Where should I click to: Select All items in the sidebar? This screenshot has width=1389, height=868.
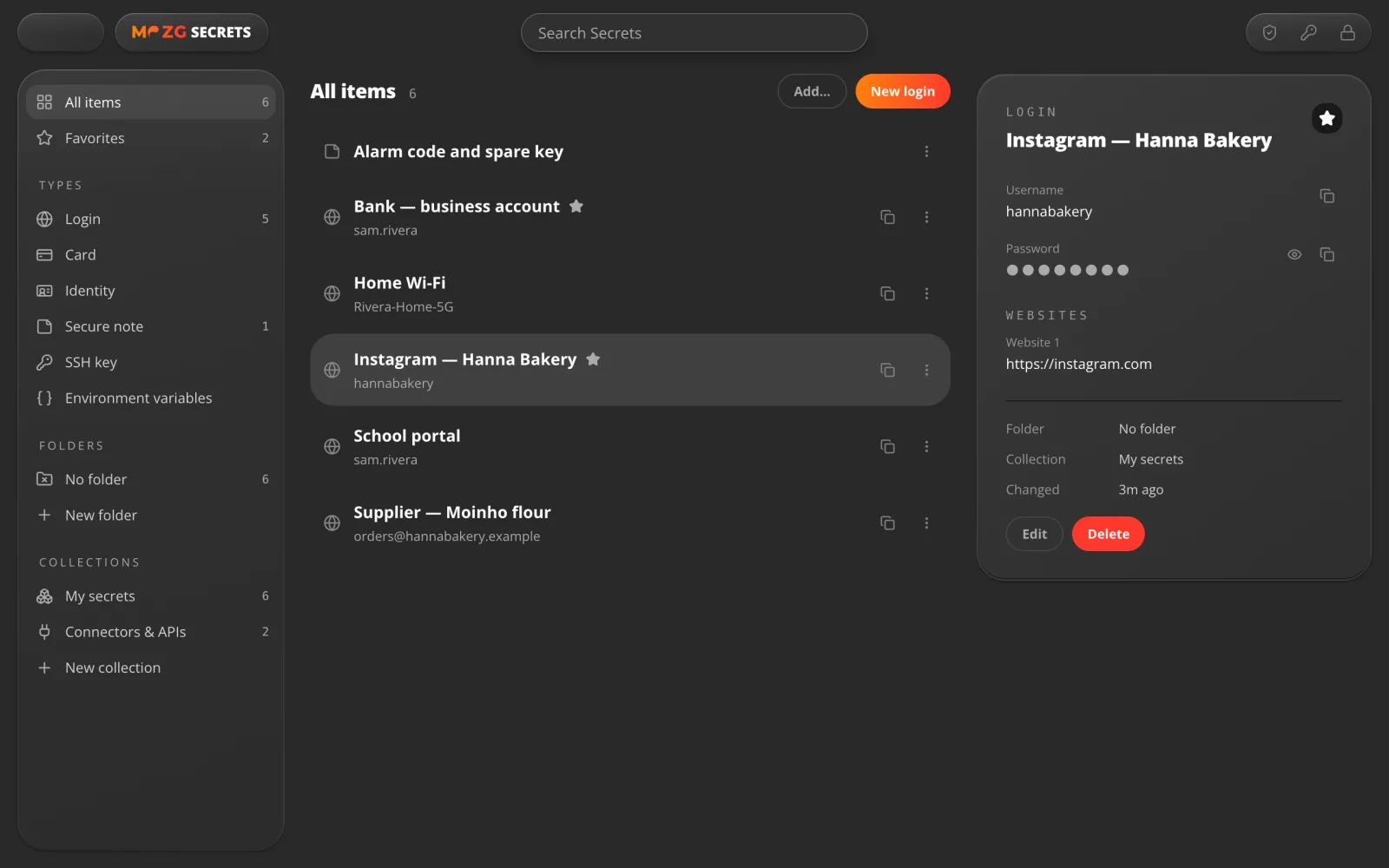coord(151,102)
